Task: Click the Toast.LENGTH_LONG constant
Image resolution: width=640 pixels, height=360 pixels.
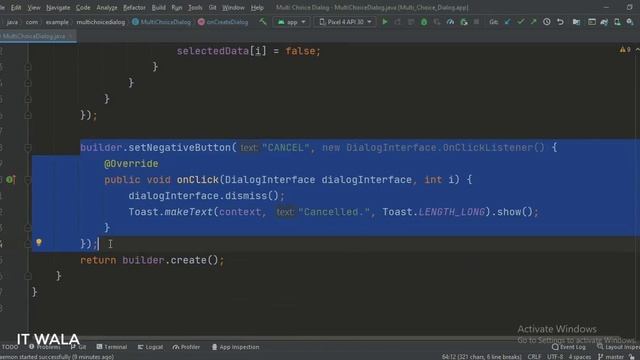Action: coord(451,212)
